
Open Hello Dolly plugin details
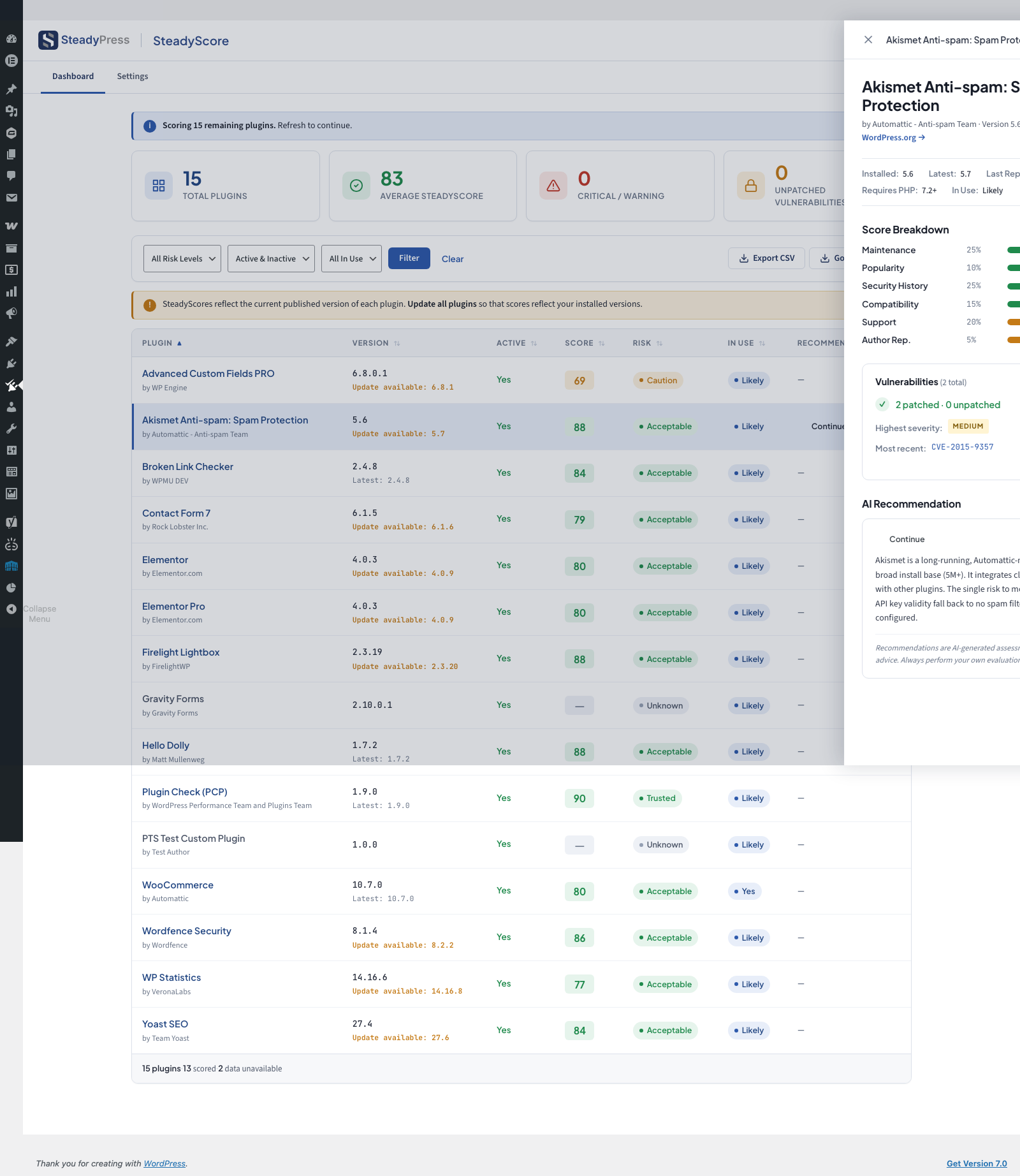click(x=166, y=746)
